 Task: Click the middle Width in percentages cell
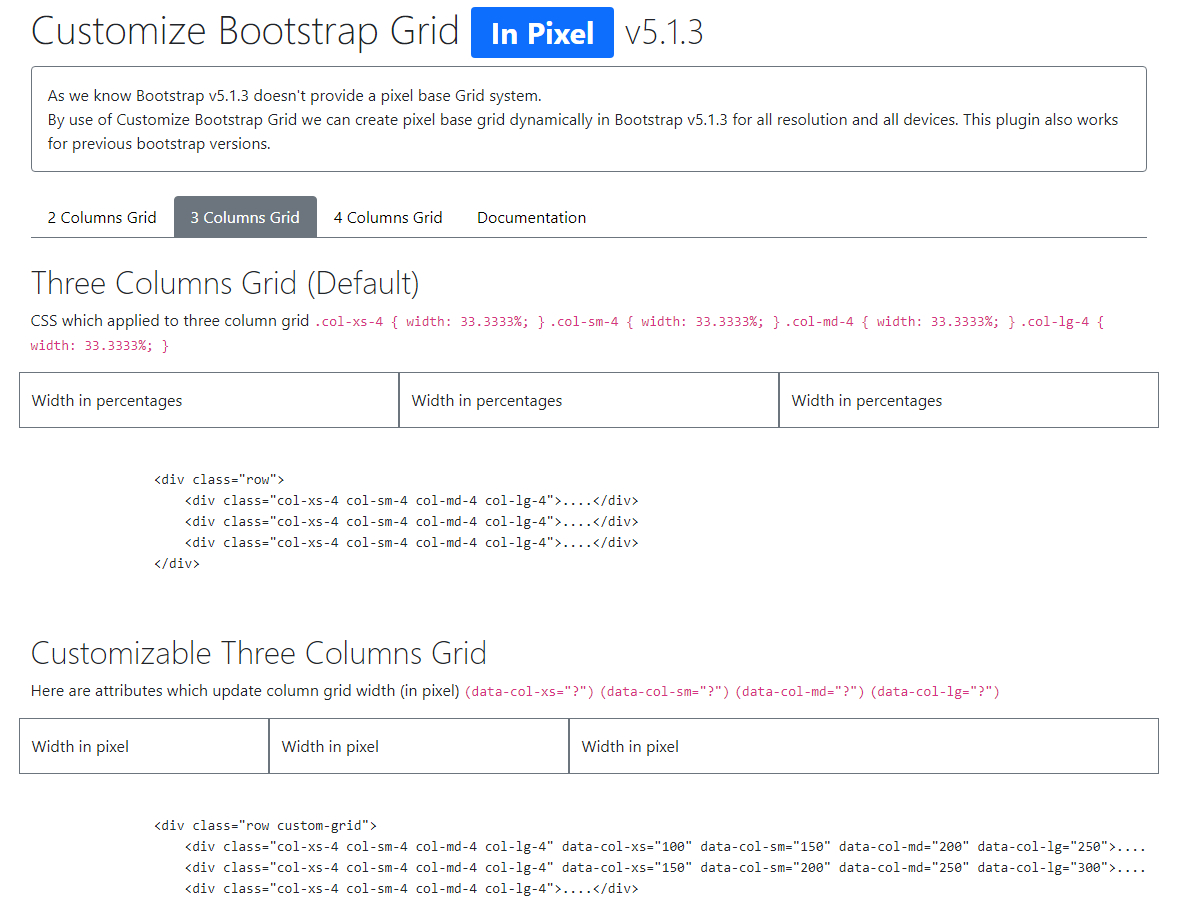coord(589,400)
